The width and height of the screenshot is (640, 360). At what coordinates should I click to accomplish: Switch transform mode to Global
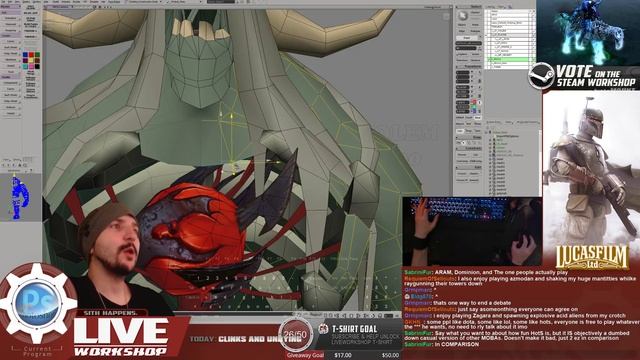[x=460, y=118]
